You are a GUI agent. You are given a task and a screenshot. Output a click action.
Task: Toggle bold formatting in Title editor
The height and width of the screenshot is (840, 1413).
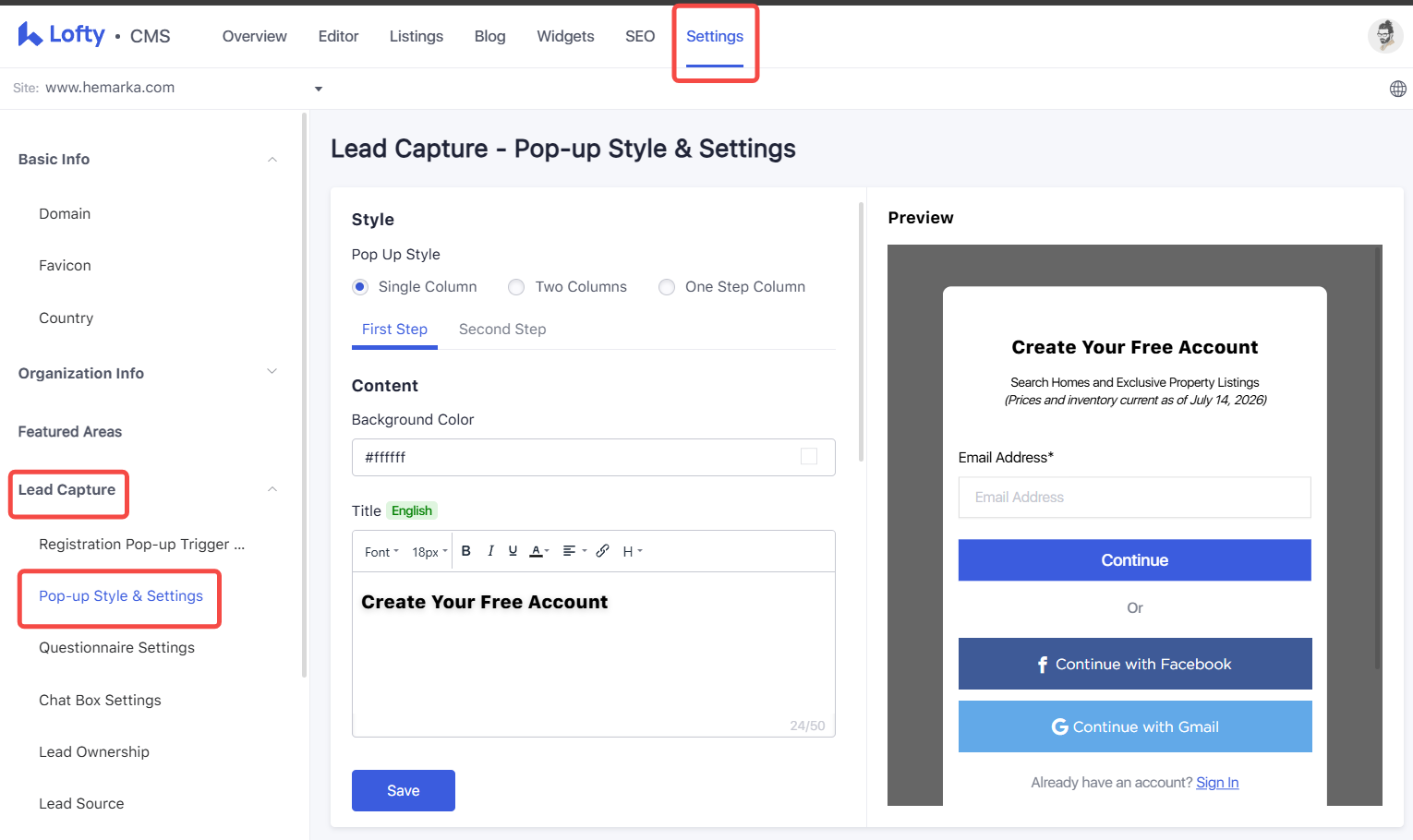466,551
